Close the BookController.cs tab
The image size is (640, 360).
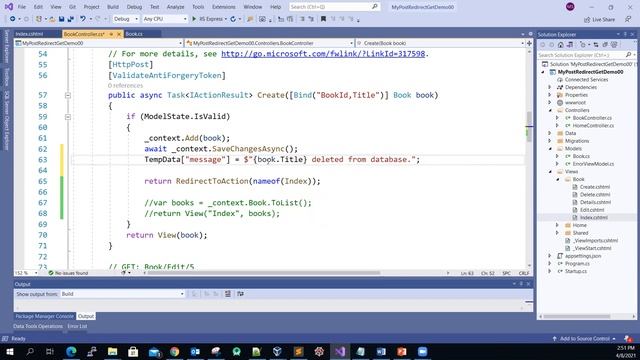click(119, 34)
